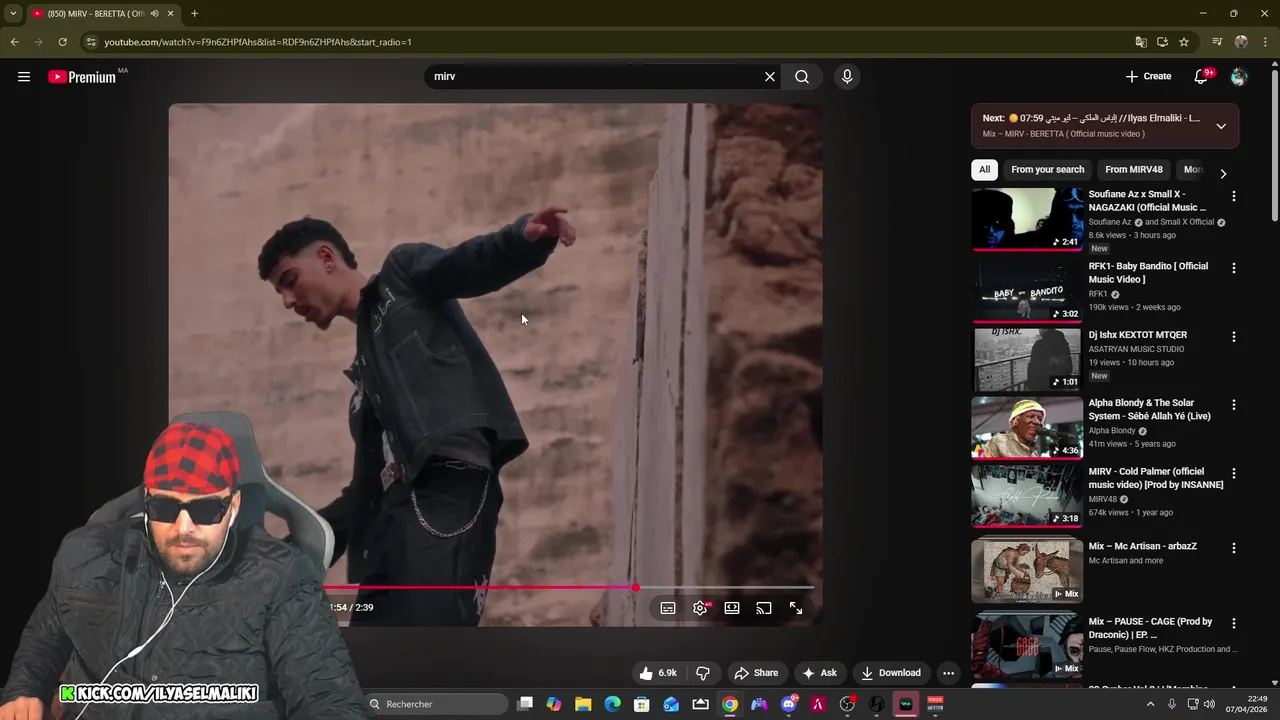
Task: Open MIRV Cold Palmer video title
Action: click(x=1156, y=478)
